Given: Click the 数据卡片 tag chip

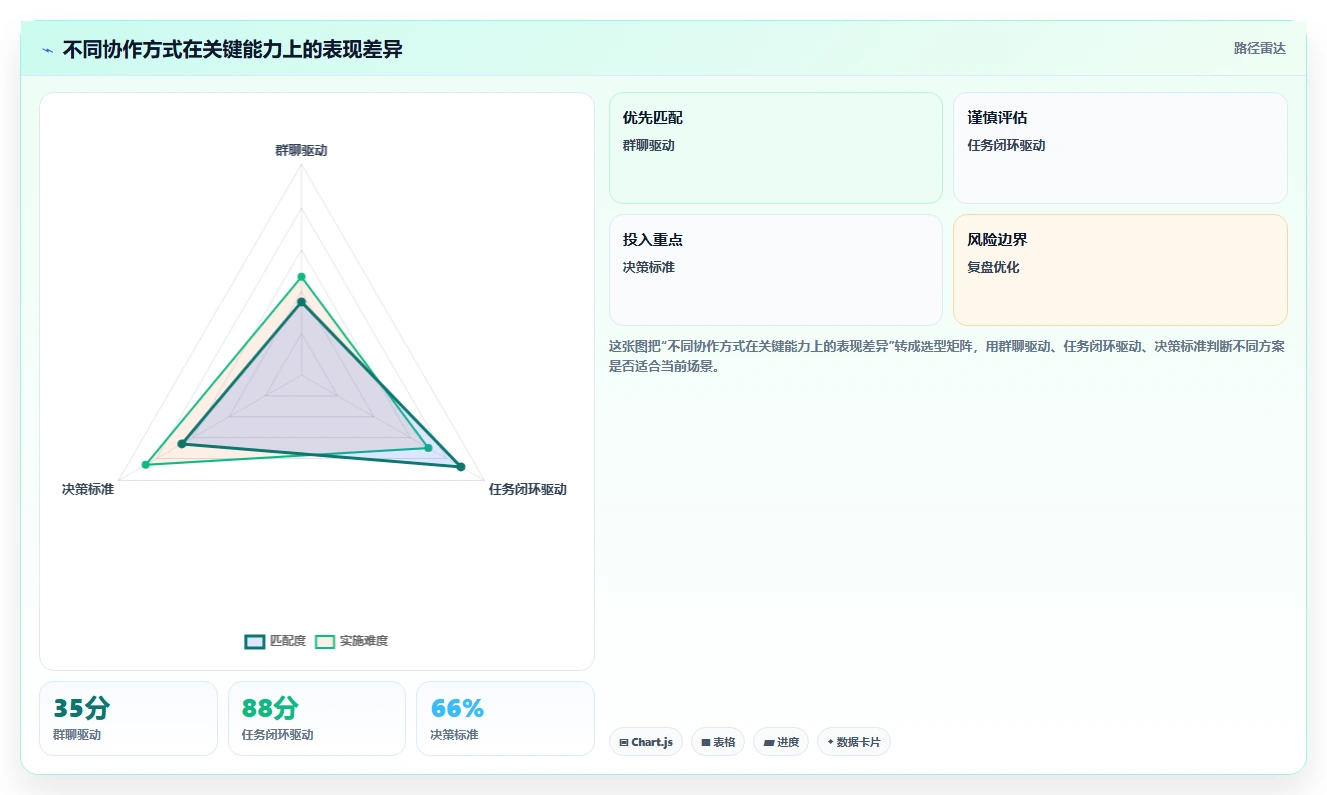Looking at the screenshot, I should coord(854,742).
